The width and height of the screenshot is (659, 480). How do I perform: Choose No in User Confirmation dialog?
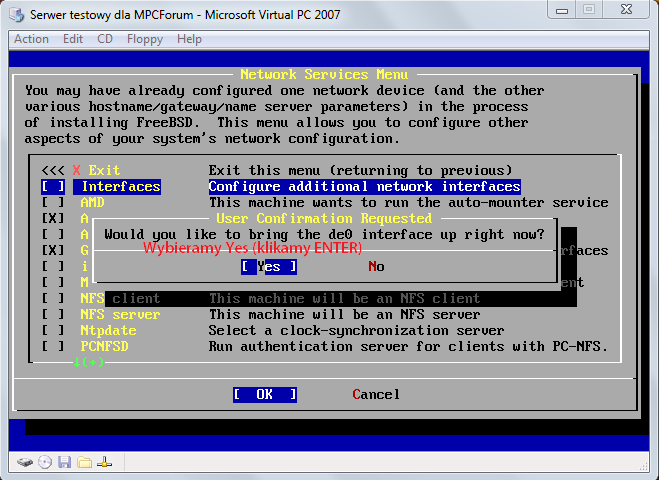pyautogui.click(x=376, y=266)
